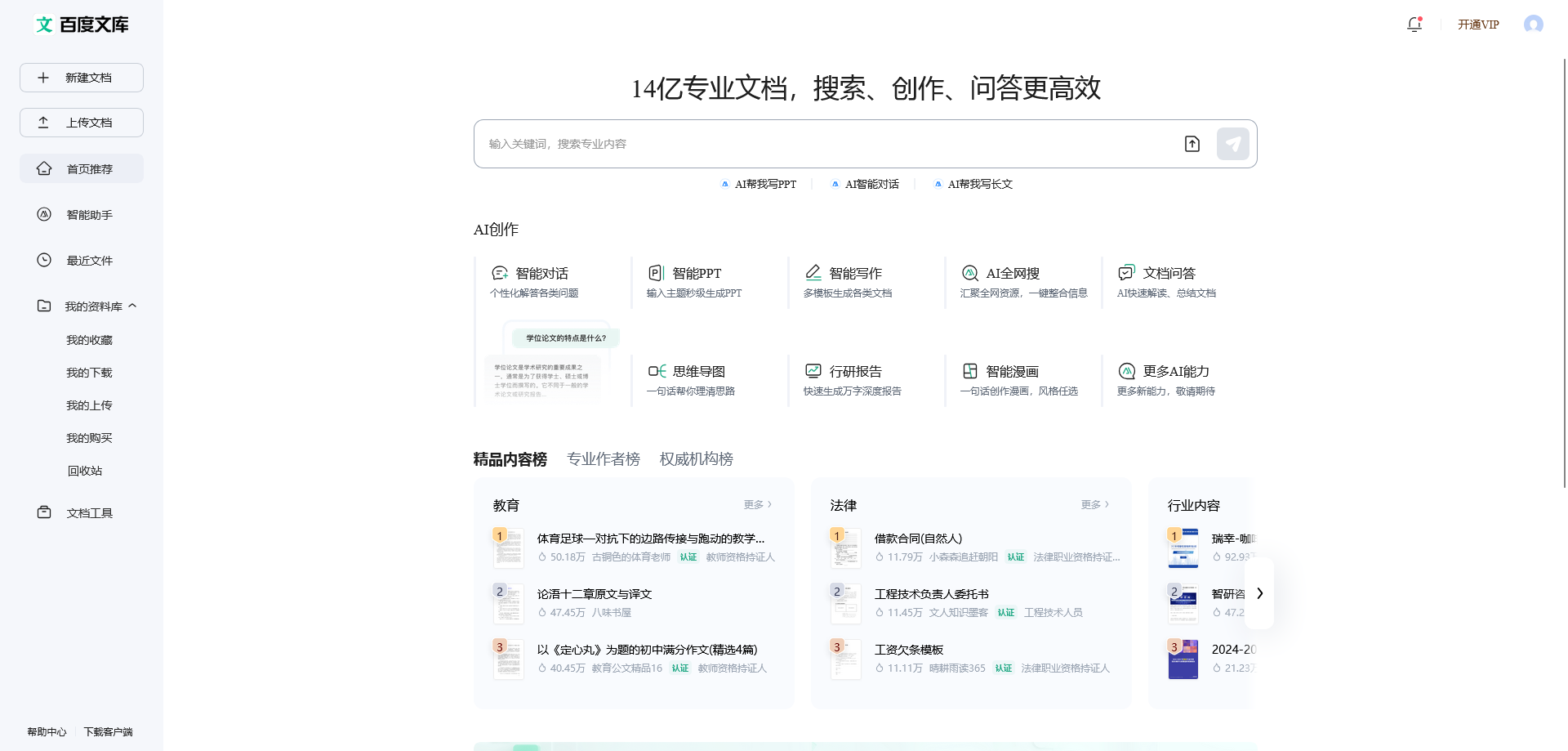Switch to the 权威机构榜 tab
Image resolution: width=1568 pixels, height=751 pixels.
point(695,458)
